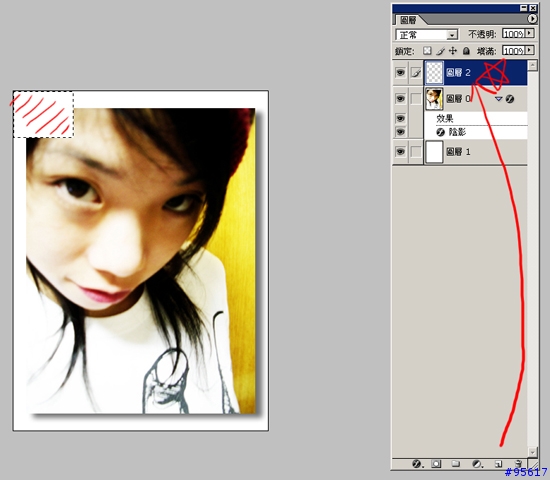Toggle link box for 圖層 0

pos(416,99)
